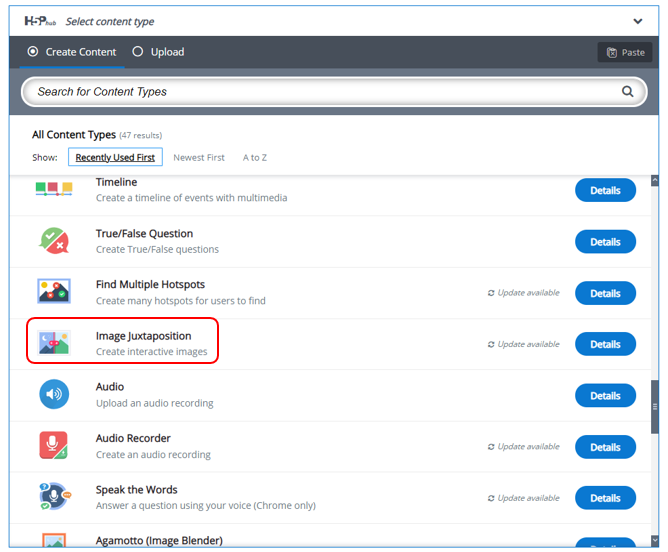Click the All Content Types heading
This screenshot has width=668, height=552.
click(74, 135)
